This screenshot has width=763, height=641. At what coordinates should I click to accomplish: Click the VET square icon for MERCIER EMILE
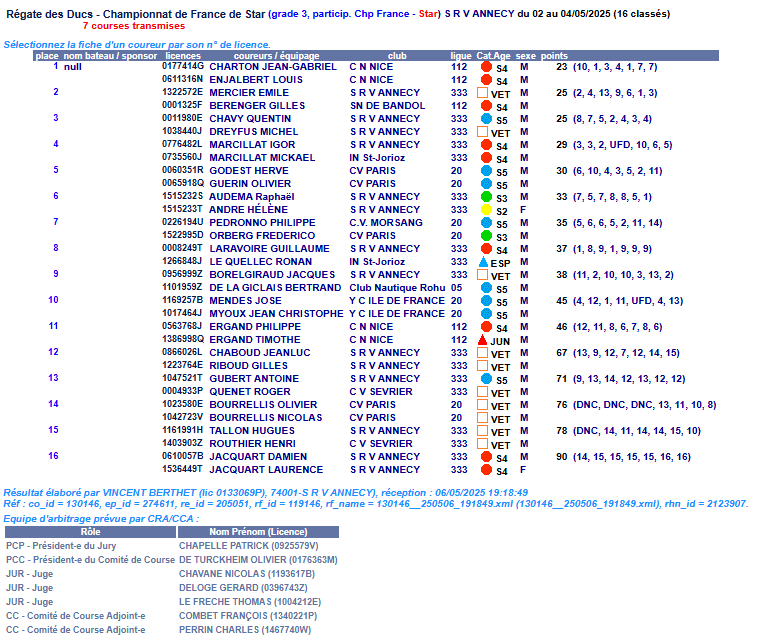[x=483, y=93]
